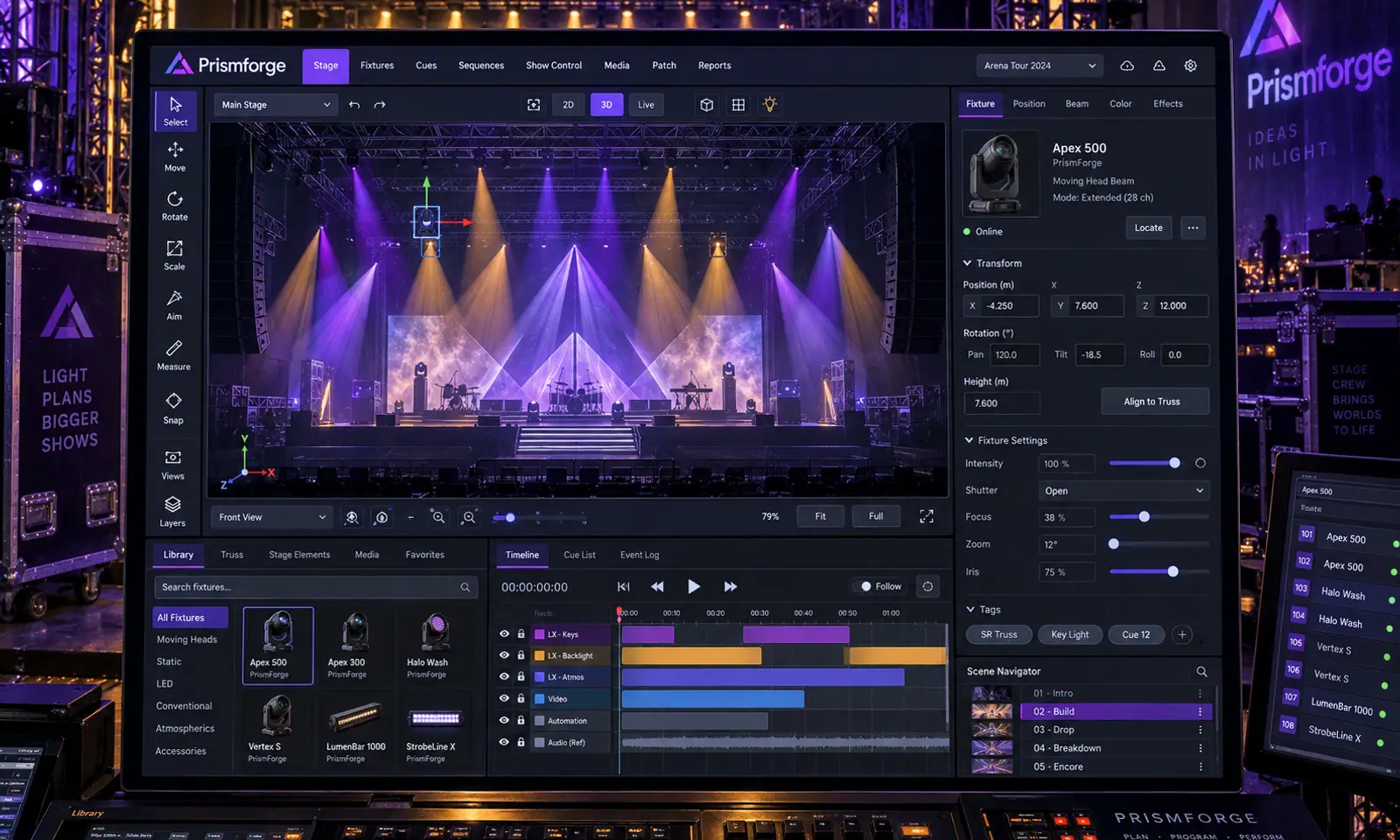
Task: Open the Shutter dropdown
Action: pyautogui.click(x=1123, y=491)
